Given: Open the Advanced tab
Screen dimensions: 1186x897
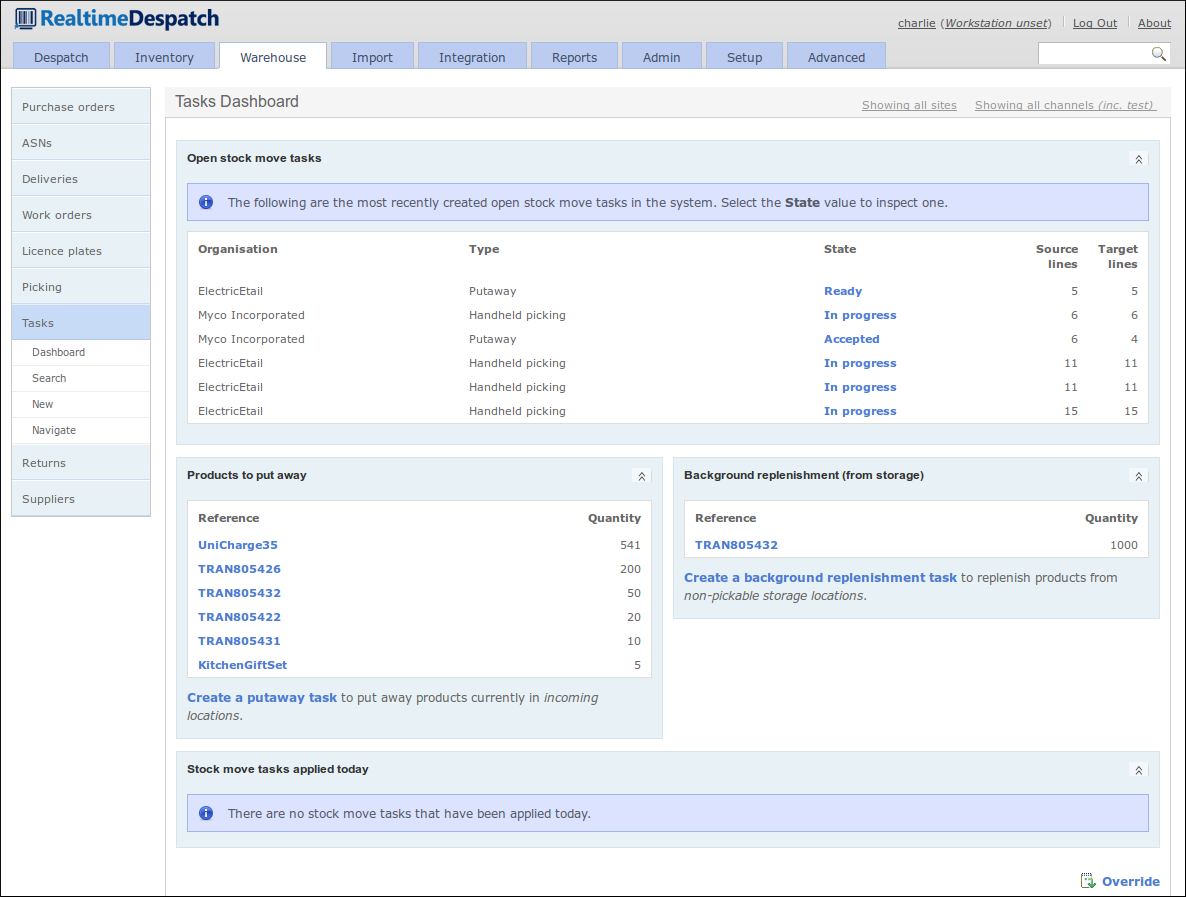Looking at the screenshot, I should pyautogui.click(x=837, y=57).
